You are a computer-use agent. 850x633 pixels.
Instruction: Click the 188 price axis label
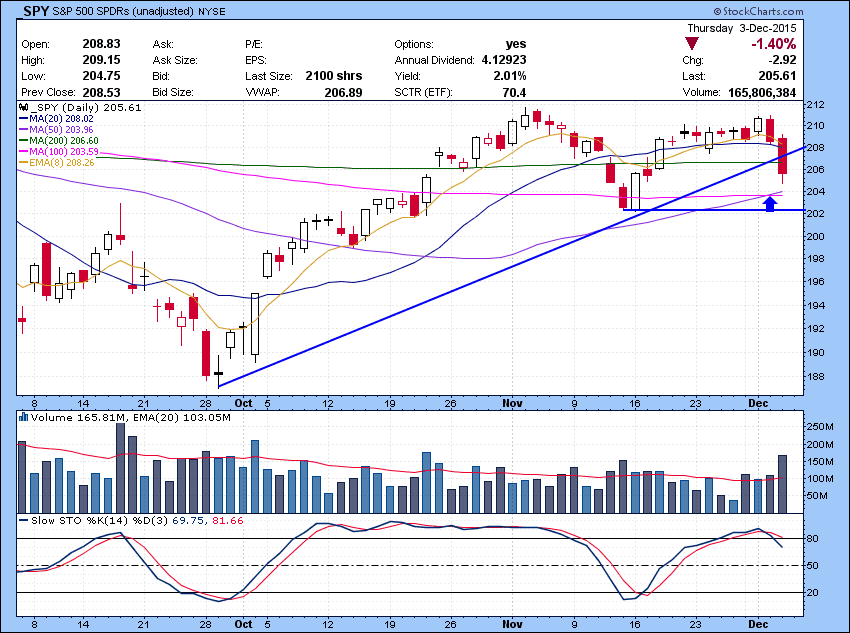pos(816,377)
